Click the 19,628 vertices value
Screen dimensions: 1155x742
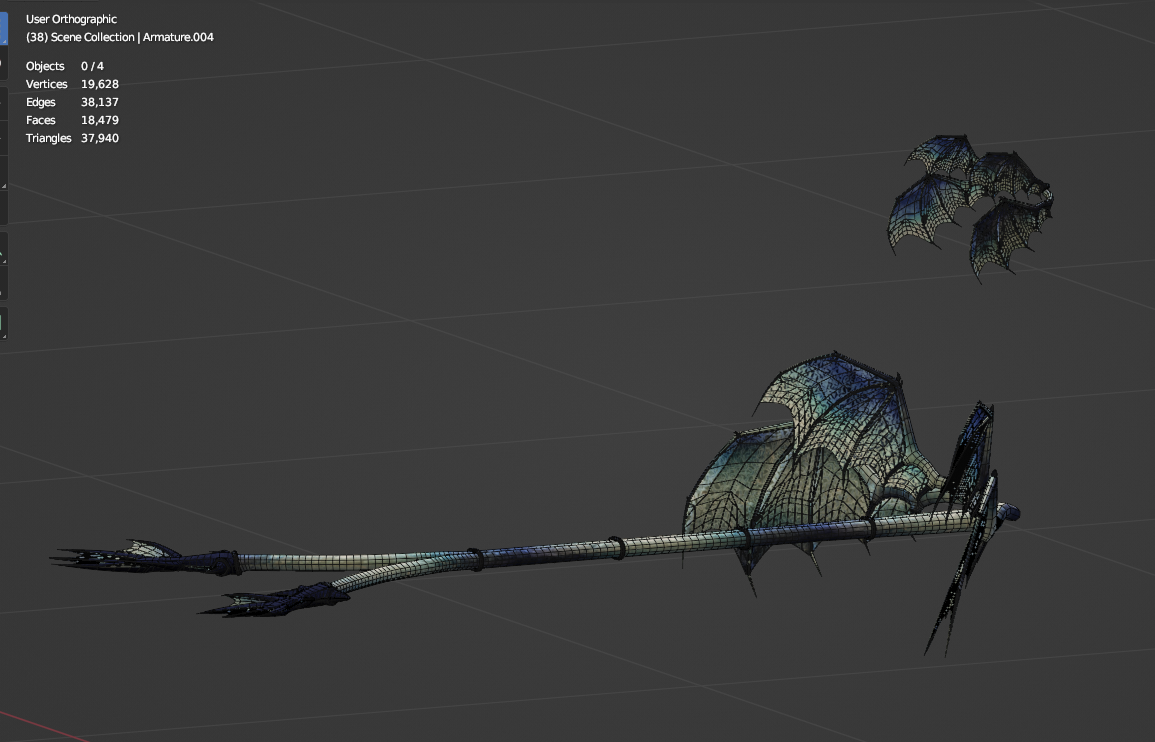(x=99, y=84)
